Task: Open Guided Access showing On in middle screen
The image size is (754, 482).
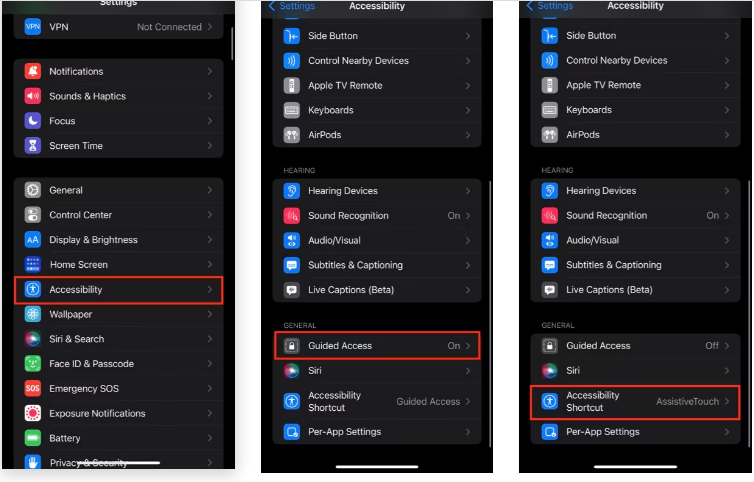Action: point(377,345)
